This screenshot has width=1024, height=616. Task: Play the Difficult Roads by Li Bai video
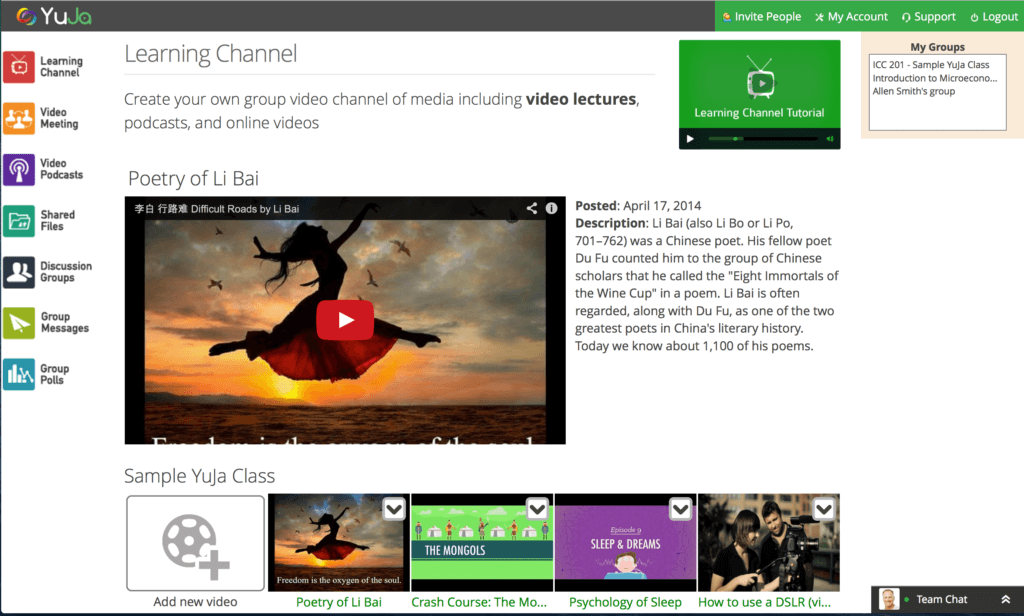[x=345, y=320]
